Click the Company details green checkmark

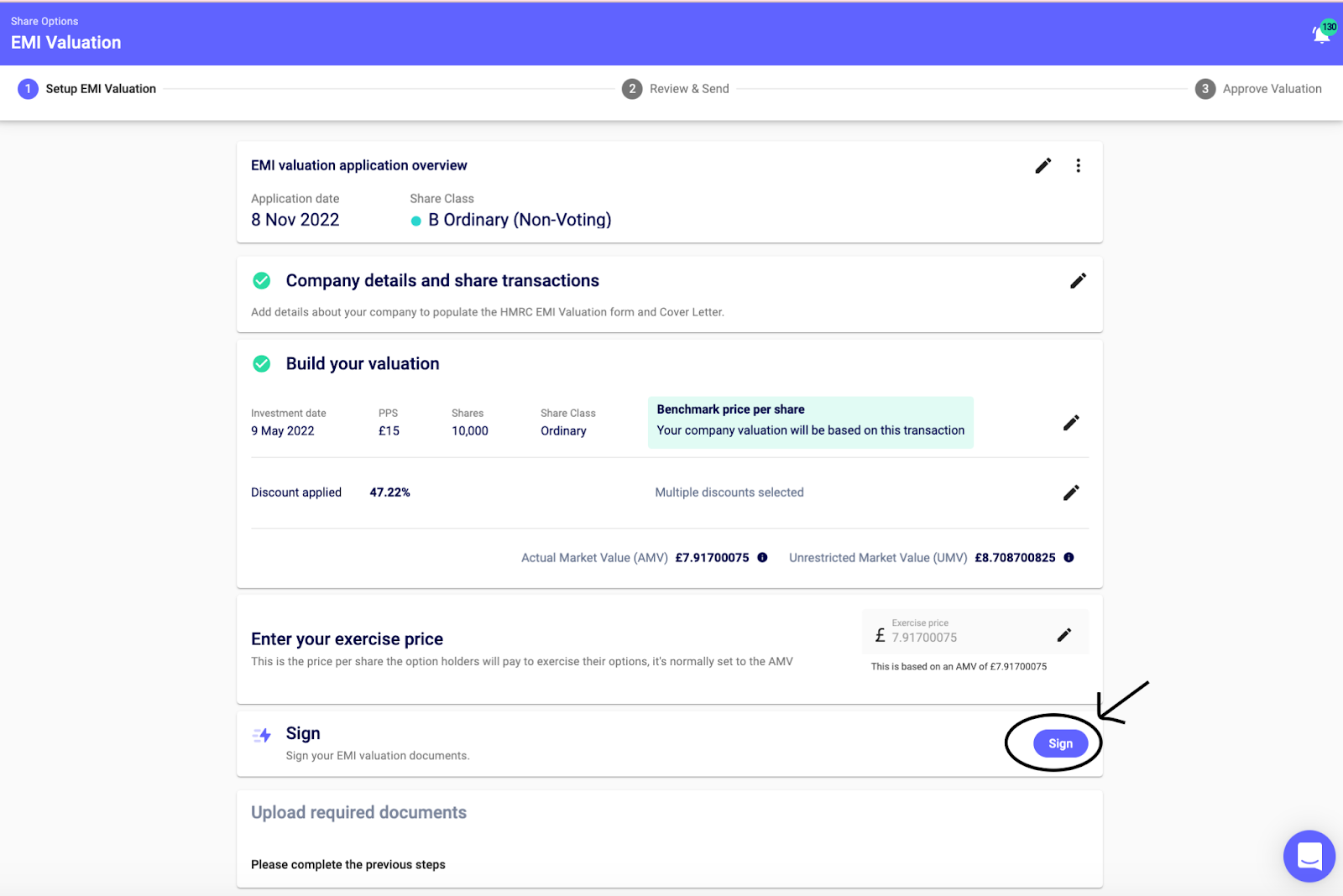pyautogui.click(x=262, y=281)
